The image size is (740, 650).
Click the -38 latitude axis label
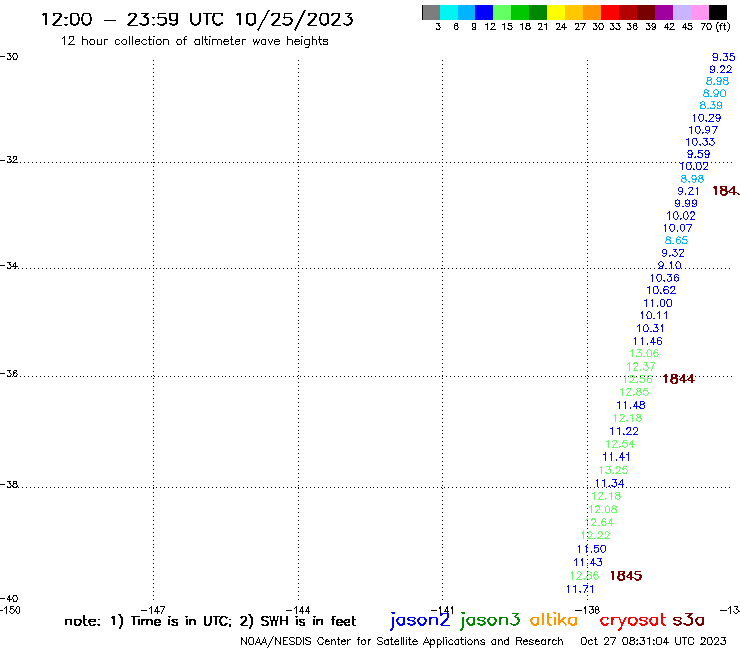point(9,485)
